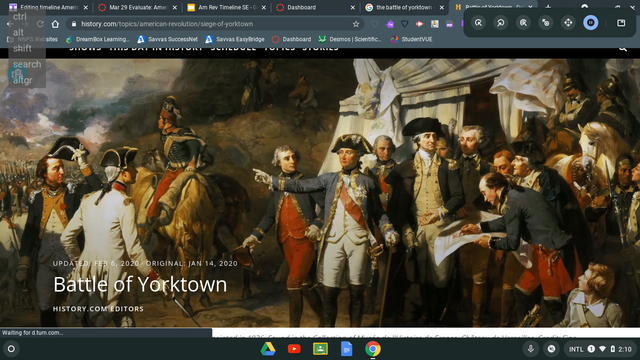
Task: Launch Google Docs from the shelf
Action: point(346,349)
